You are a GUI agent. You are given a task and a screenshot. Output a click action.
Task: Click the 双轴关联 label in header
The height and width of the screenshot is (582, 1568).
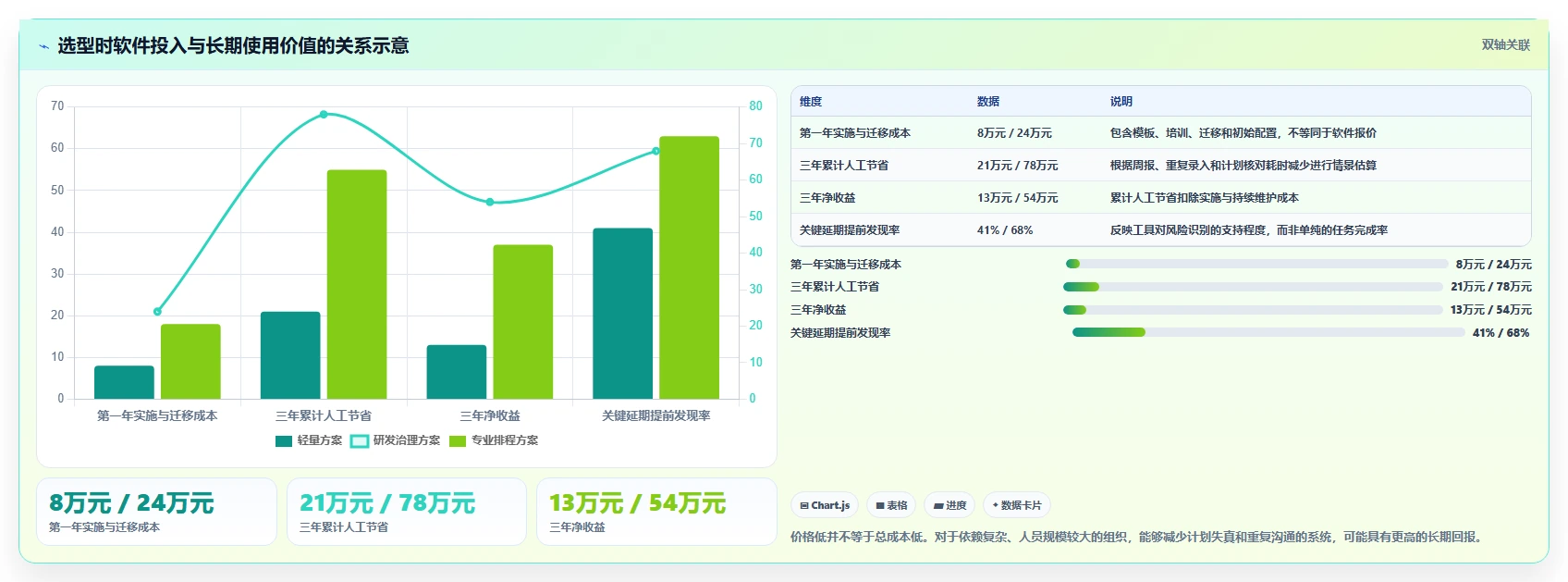(x=1505, y=44)
